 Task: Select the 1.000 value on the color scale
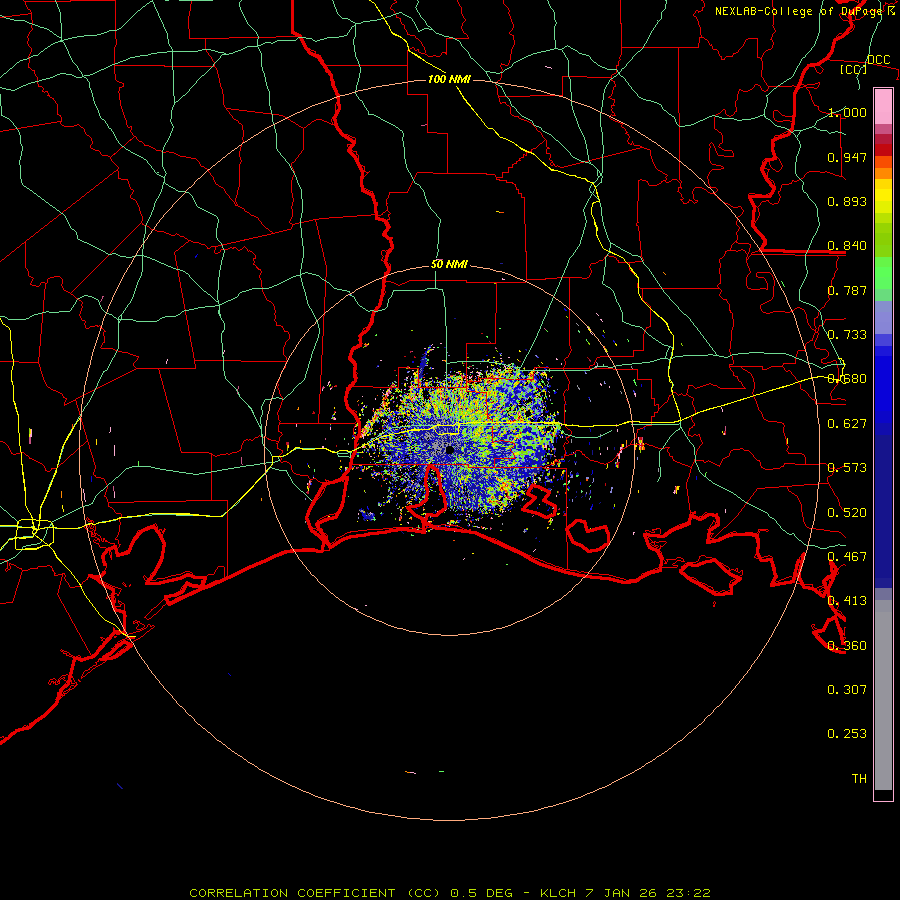tap(847, 112)
